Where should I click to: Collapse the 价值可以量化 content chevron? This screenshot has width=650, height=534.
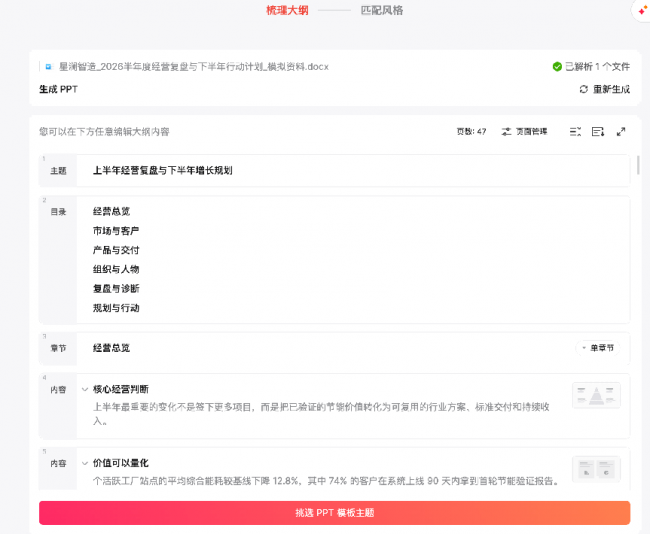pos(85,463)
